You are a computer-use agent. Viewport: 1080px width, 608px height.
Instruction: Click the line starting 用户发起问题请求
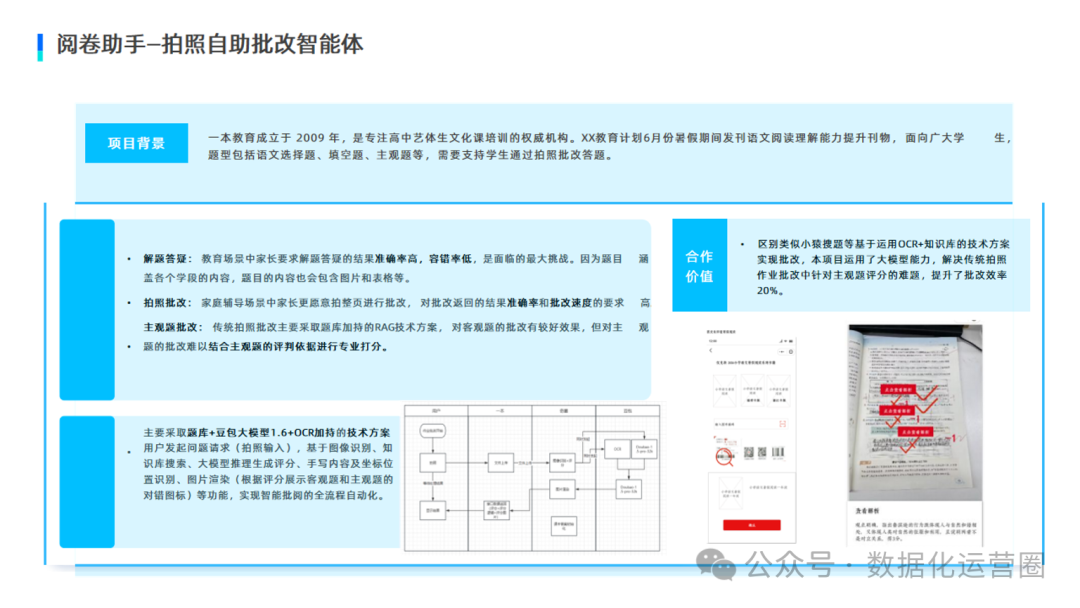tap(268, 448)
